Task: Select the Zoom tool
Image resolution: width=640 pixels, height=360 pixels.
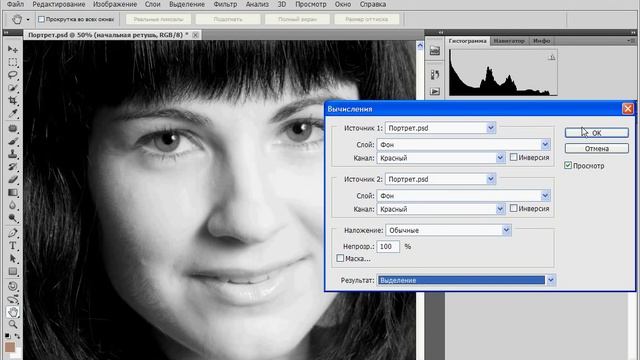Action: pyautogui.click(x=13, y=325)
